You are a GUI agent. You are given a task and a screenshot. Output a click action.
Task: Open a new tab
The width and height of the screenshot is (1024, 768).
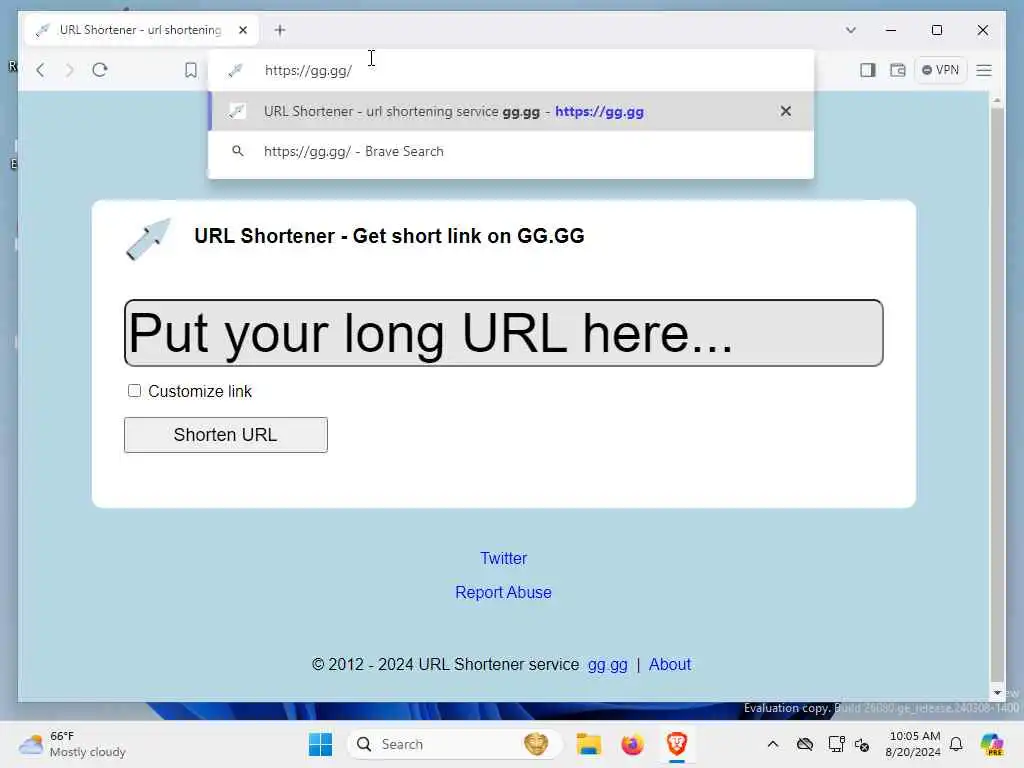(x=280, y=30)
